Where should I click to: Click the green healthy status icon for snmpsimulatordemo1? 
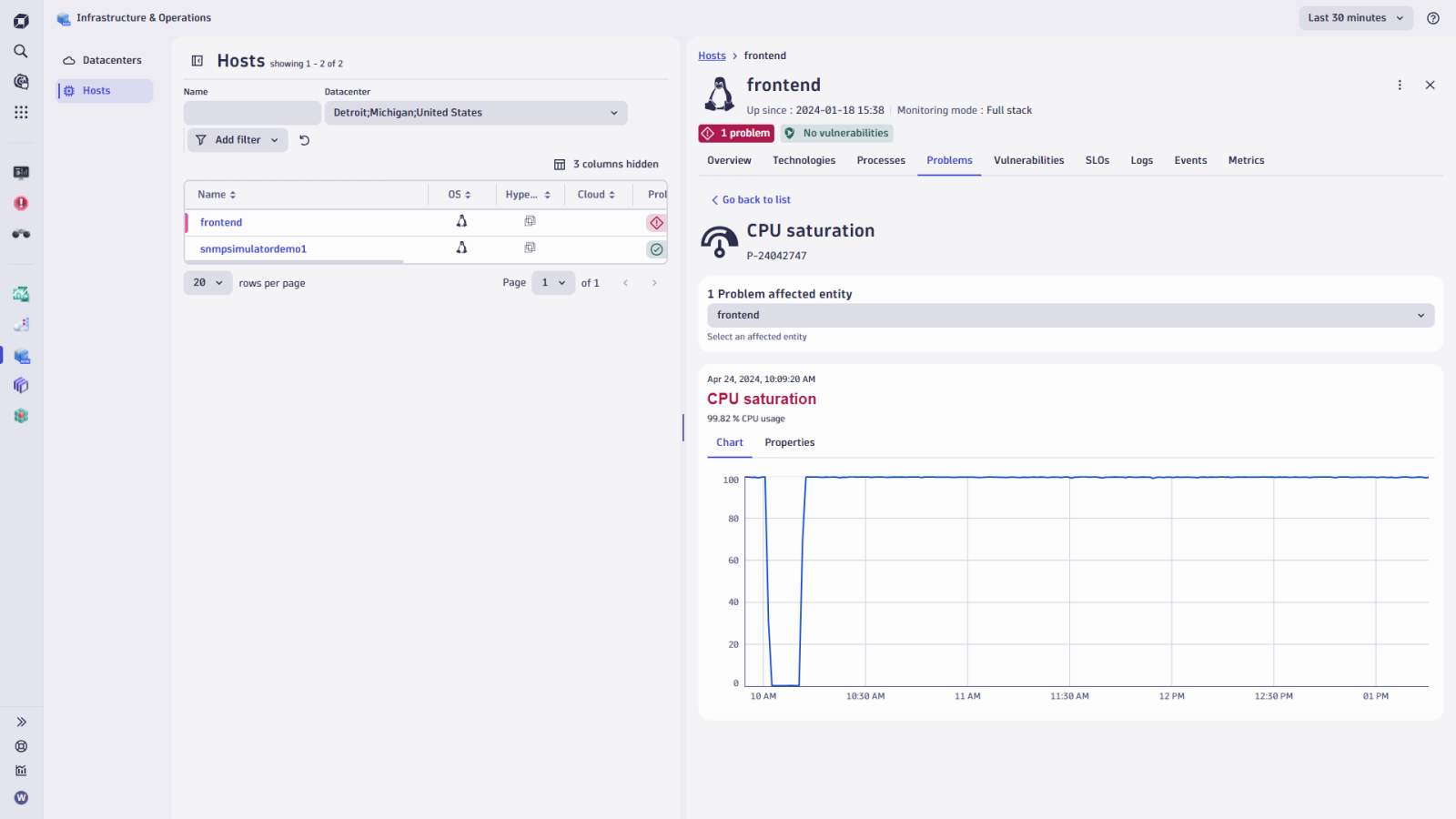(x=656, y=248)
